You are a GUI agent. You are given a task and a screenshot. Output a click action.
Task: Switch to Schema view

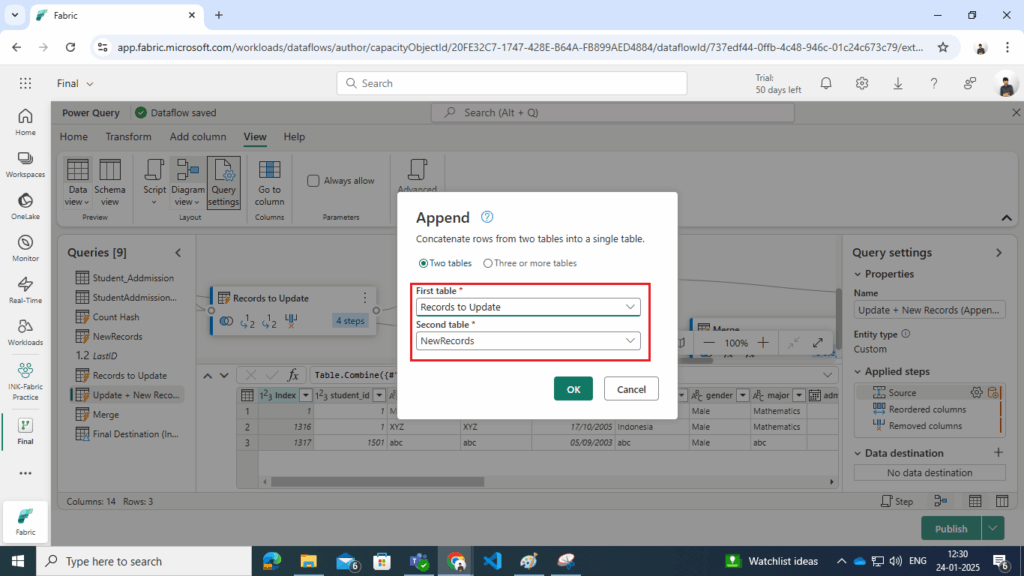point(110,182)
